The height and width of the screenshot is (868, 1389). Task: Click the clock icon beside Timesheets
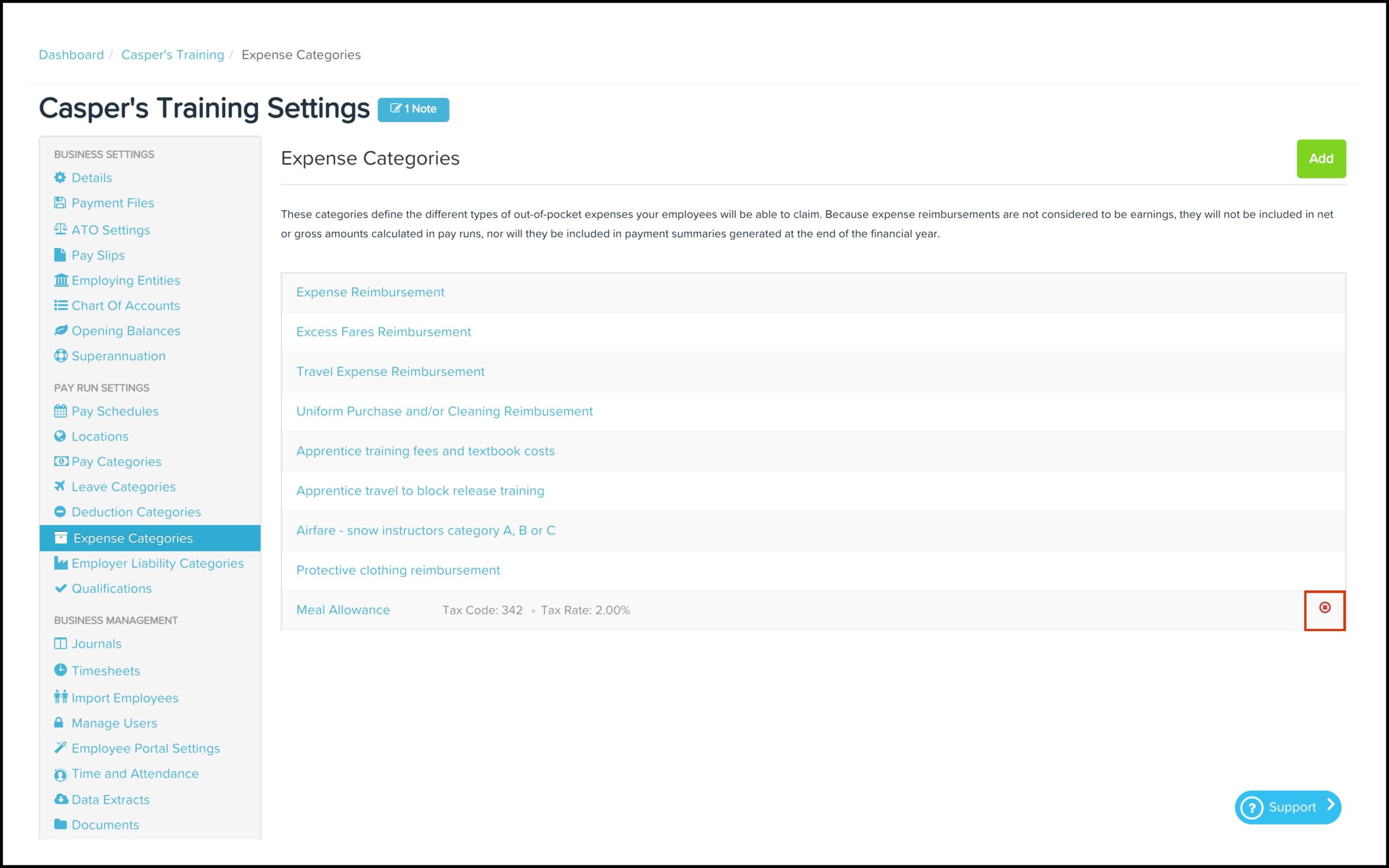(x=60, y=670)
